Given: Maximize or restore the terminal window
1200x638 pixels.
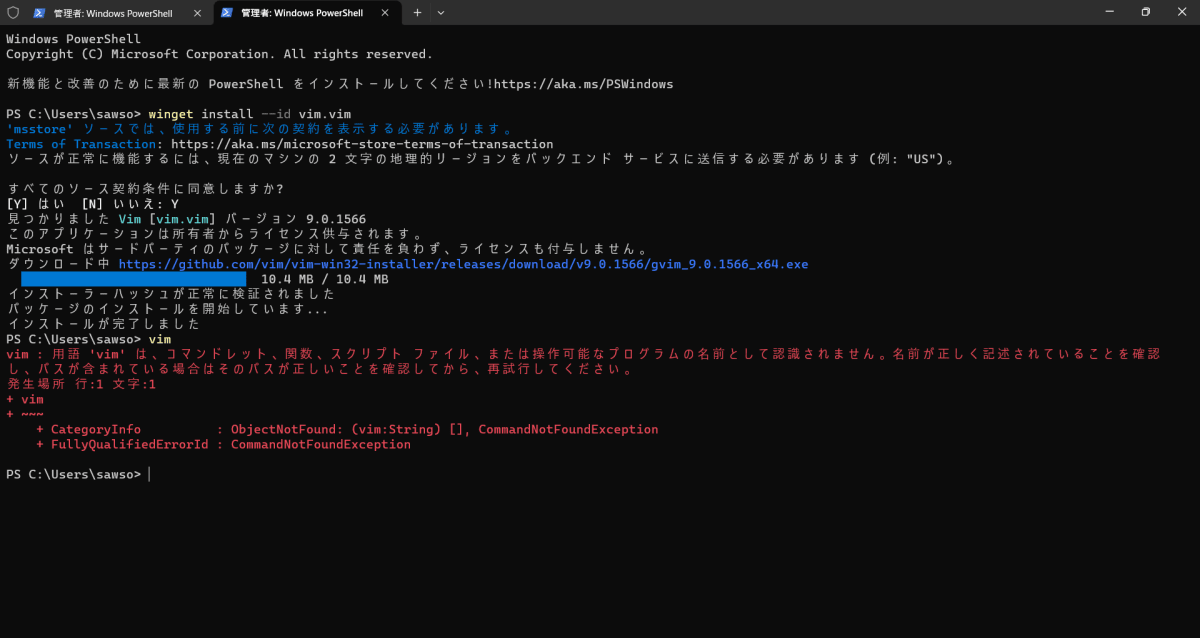Looking at the screenshot, I should click(1146, 12).
